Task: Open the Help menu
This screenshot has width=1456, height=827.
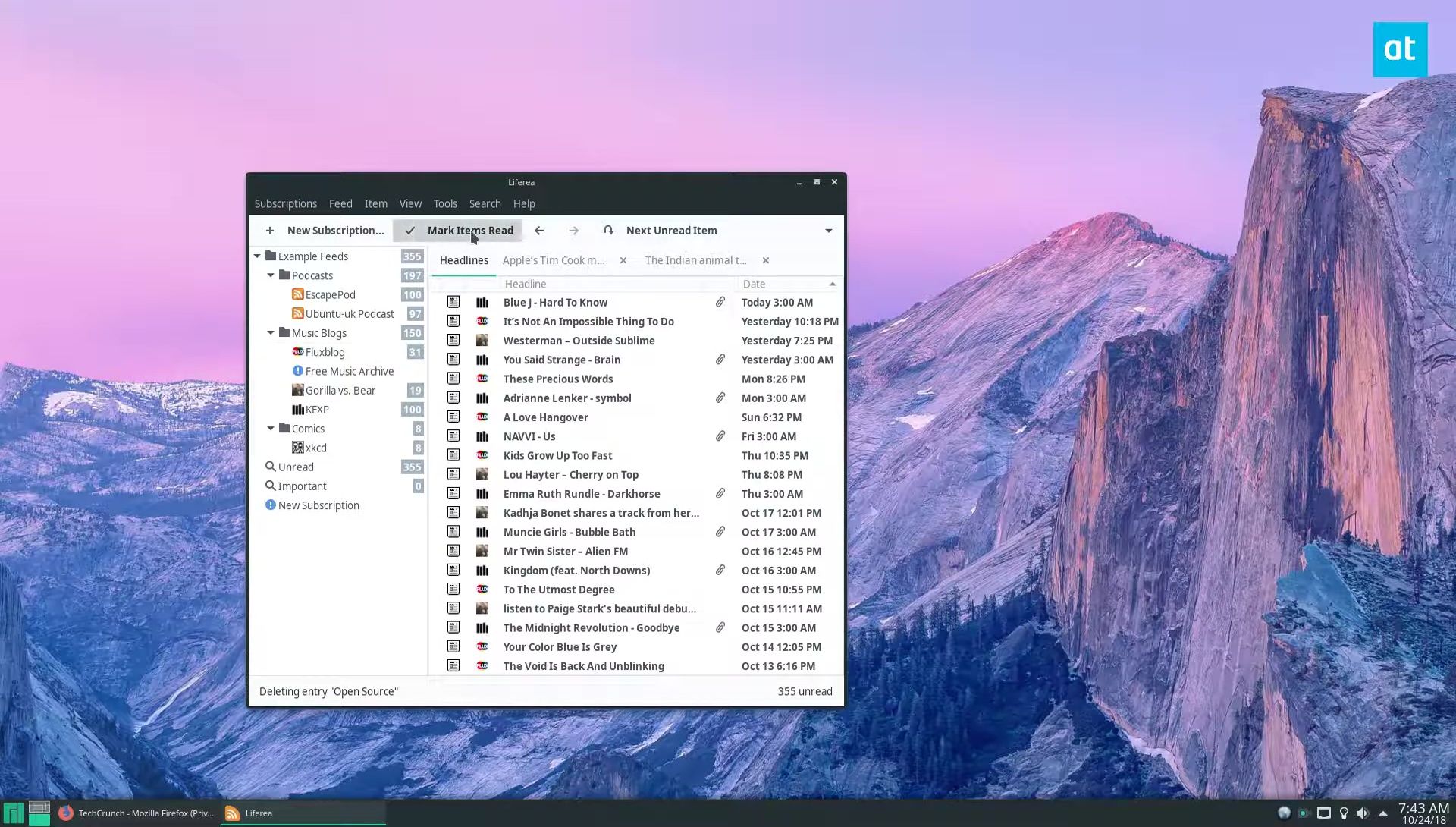Action: pyautogui.click(x=524, y=203)
